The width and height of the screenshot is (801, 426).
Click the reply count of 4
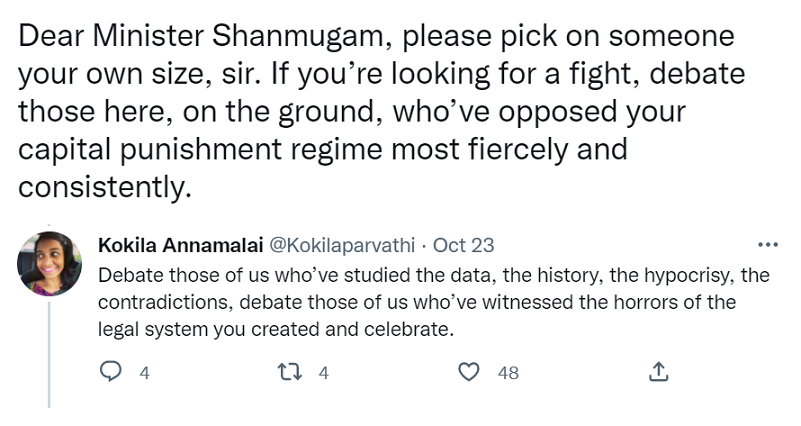coord(144,373)
